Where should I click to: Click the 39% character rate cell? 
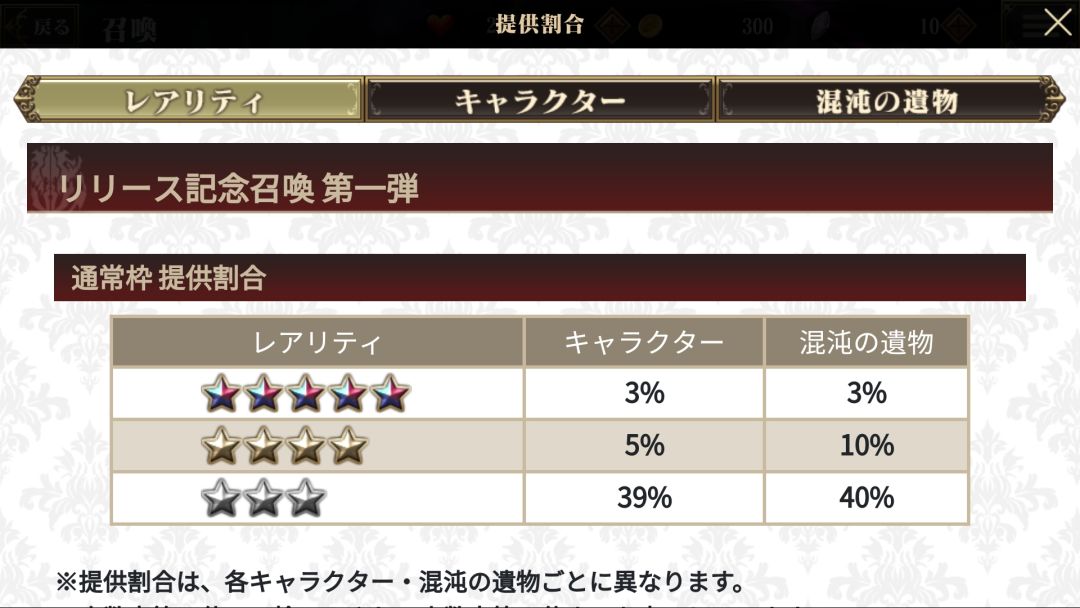coord(644,497)
